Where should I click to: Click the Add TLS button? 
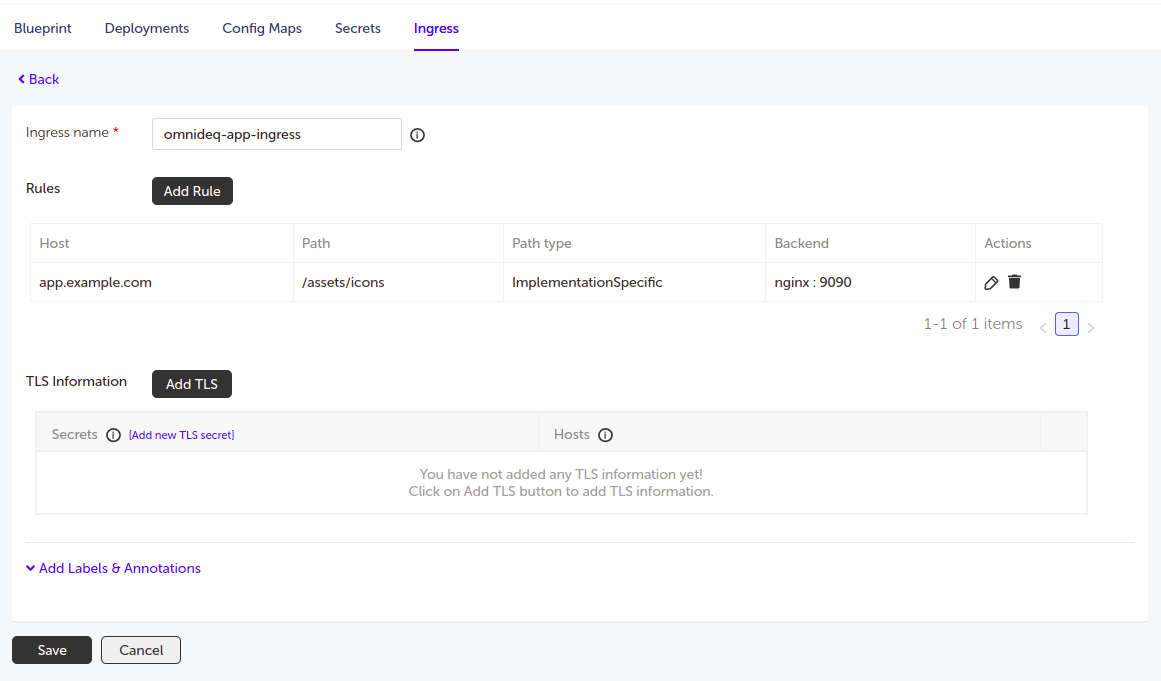192,384
